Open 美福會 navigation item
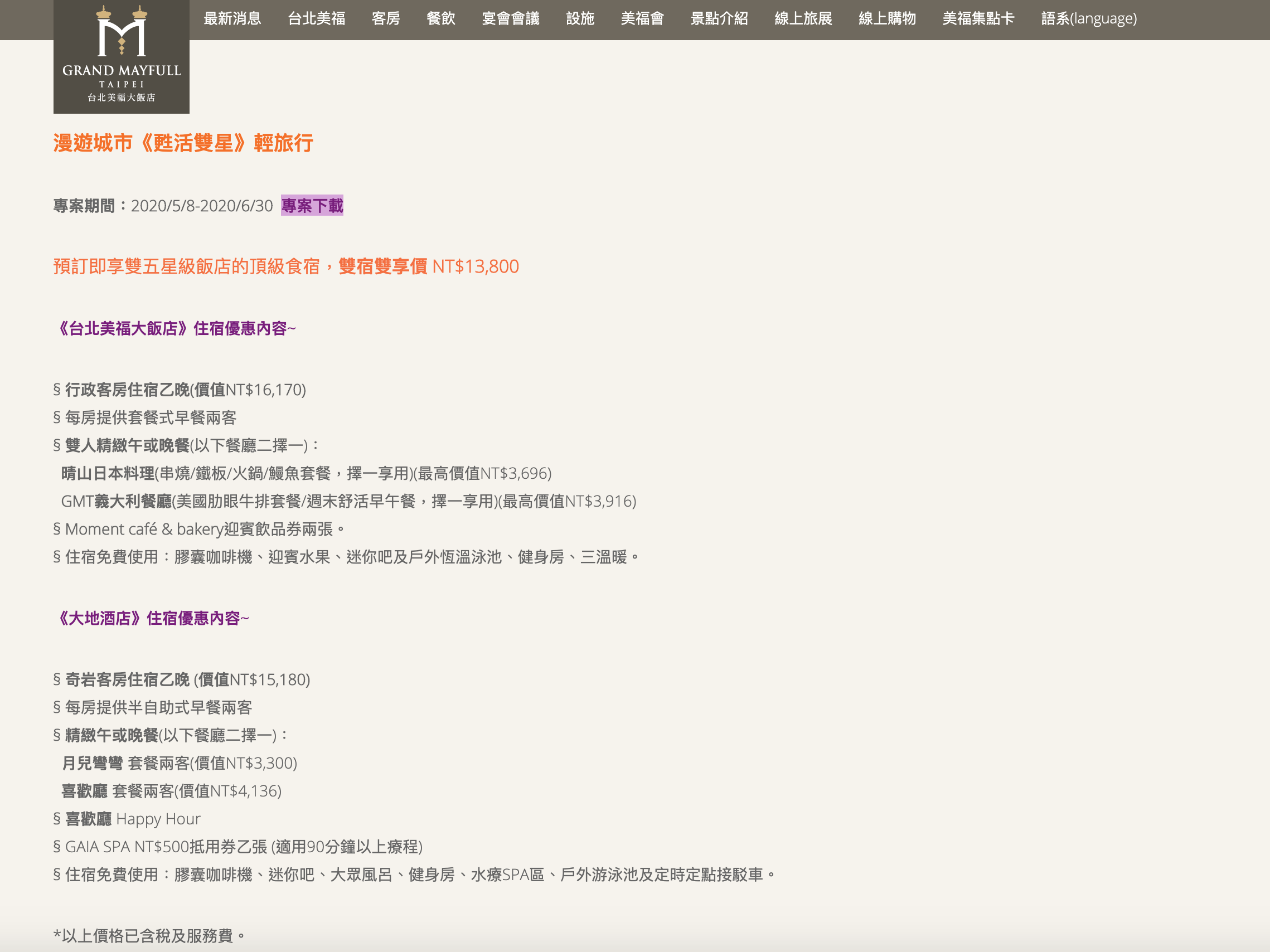The height and width of the screenshot is (952, 1270). 642,19
